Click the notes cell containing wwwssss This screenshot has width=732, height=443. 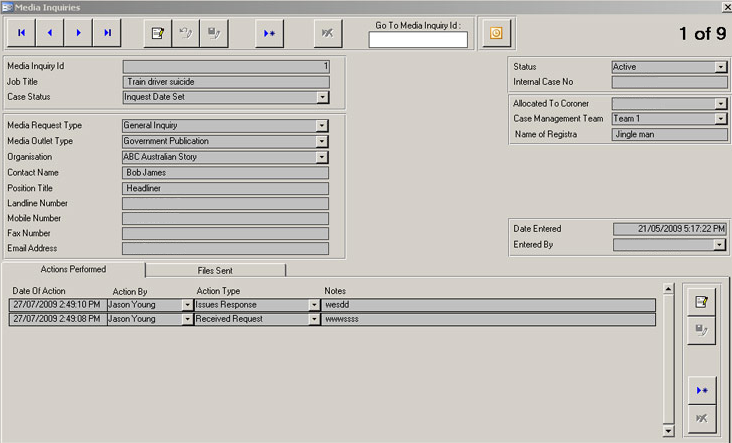click(488, 319)
